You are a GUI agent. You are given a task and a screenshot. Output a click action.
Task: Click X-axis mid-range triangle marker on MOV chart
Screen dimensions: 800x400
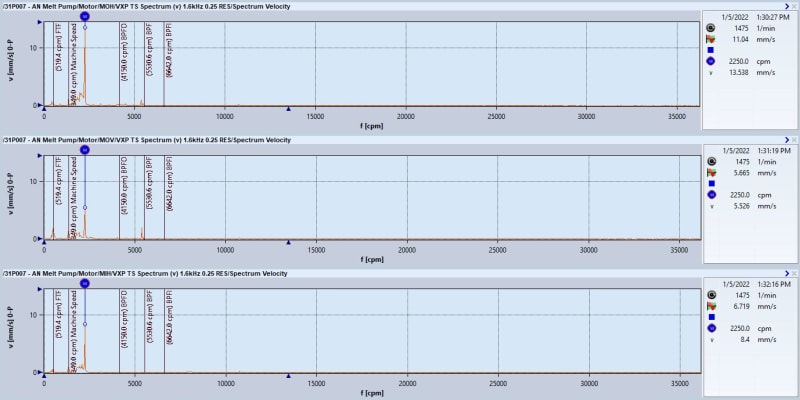[x=288, y=242]
